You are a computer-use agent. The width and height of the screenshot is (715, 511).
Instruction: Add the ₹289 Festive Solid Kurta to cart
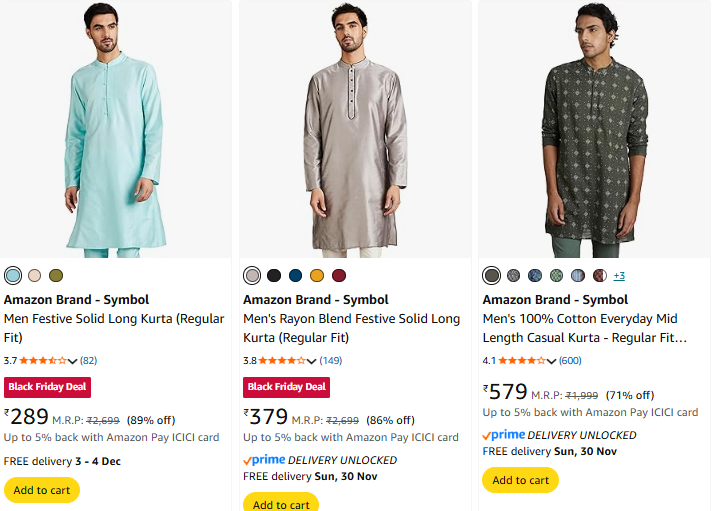[x=41, y=490]
